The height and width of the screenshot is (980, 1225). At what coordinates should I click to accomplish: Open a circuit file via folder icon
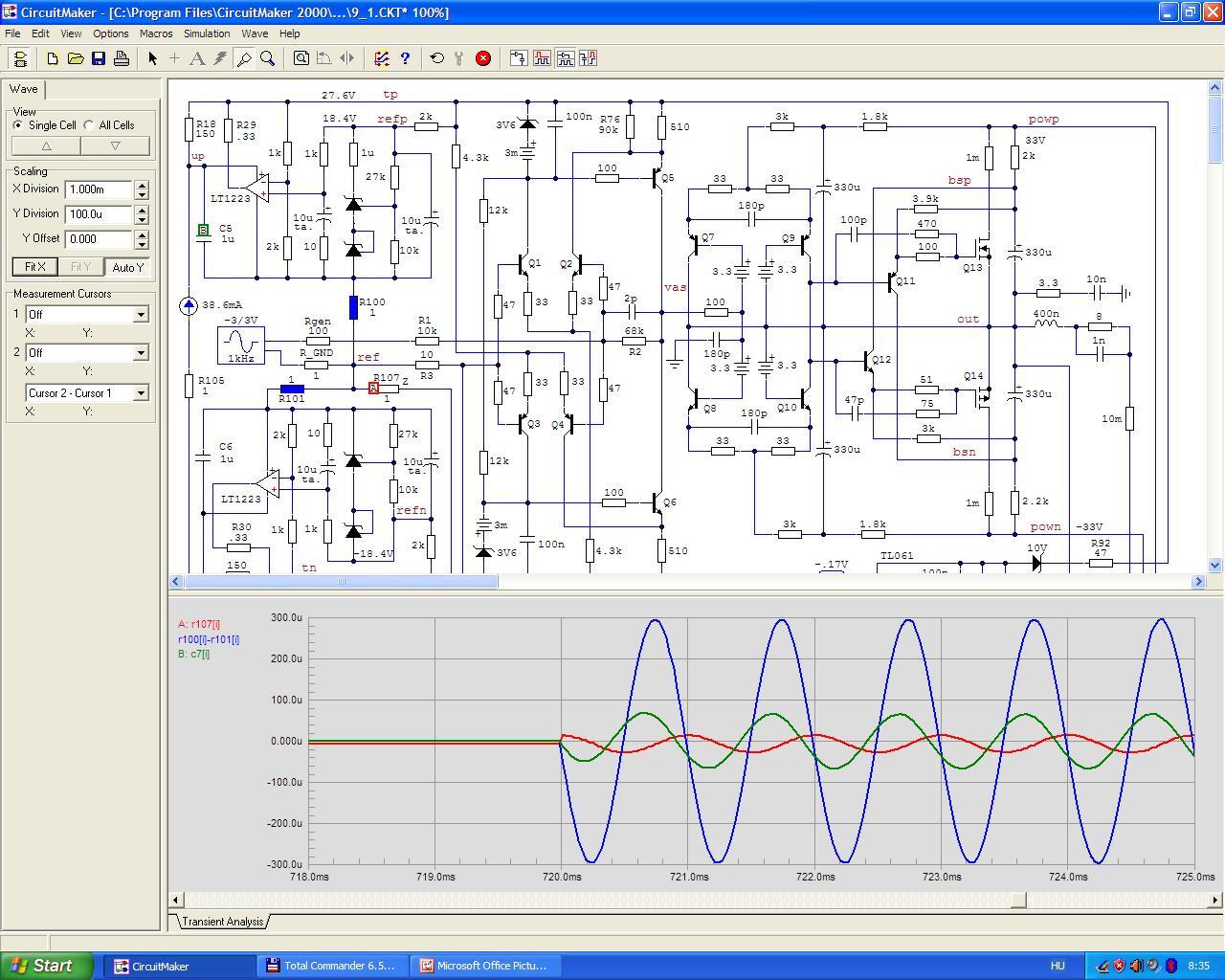click(76, 58)
